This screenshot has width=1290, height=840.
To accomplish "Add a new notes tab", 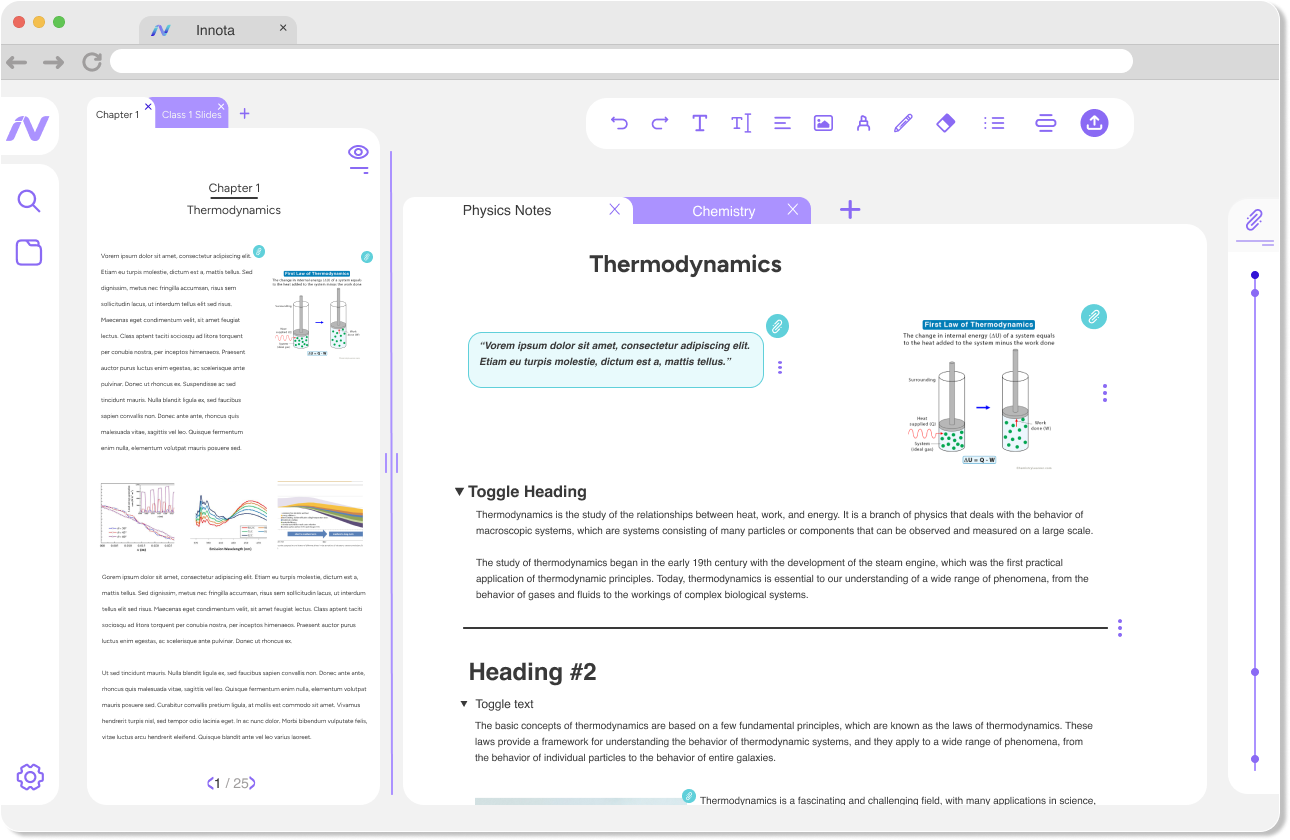I will pyautogui.click(x=850, y=209).
